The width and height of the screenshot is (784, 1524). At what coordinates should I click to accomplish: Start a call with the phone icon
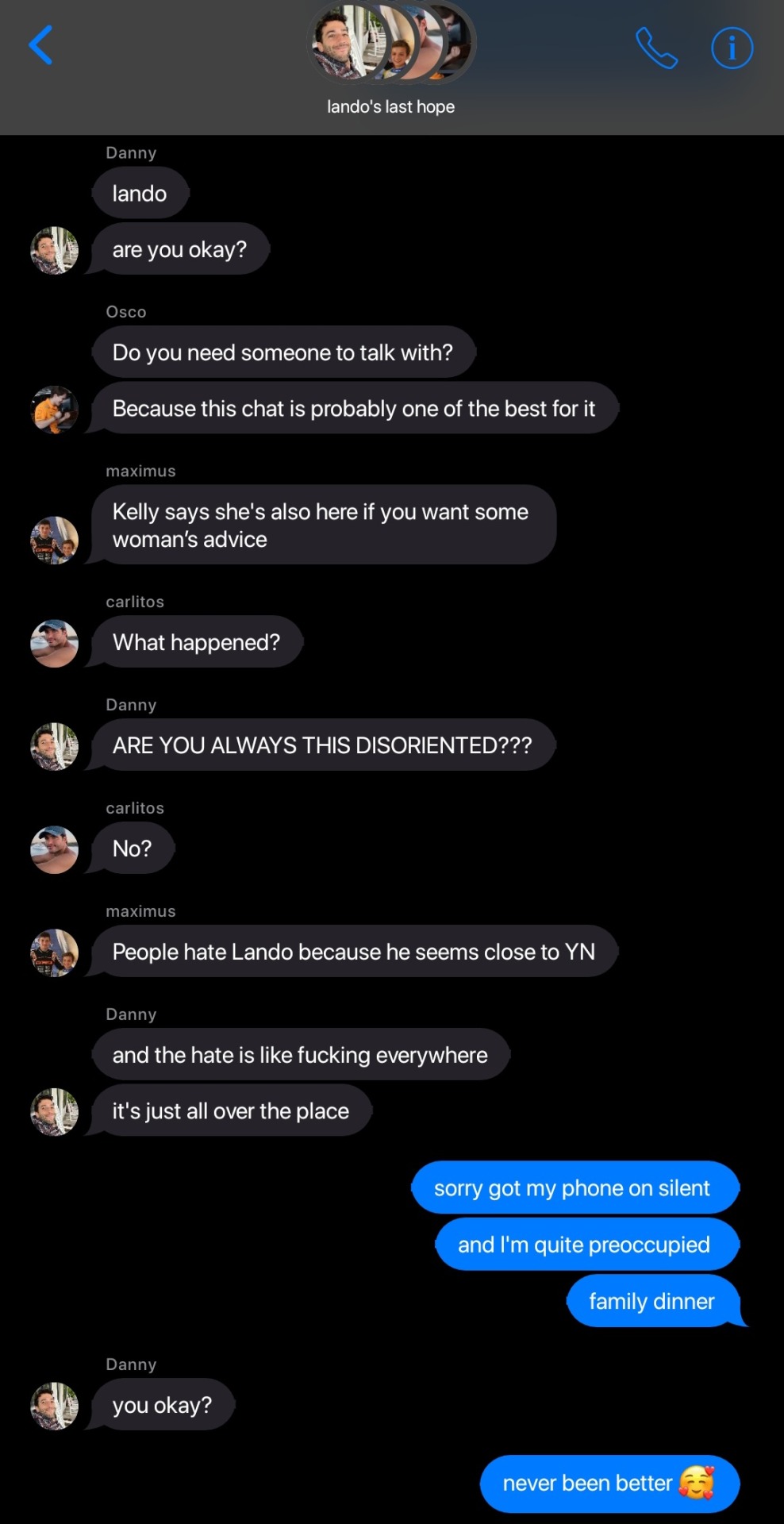pos(657,48)
